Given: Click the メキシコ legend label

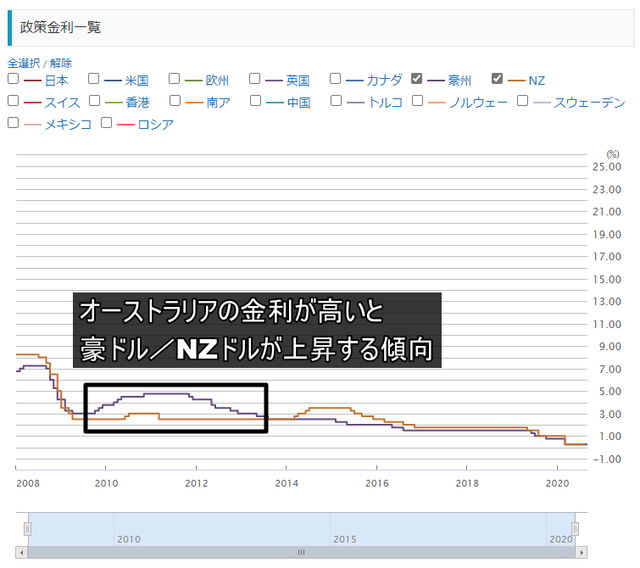Looking at the screenshot, I should (x=68, y=124).
